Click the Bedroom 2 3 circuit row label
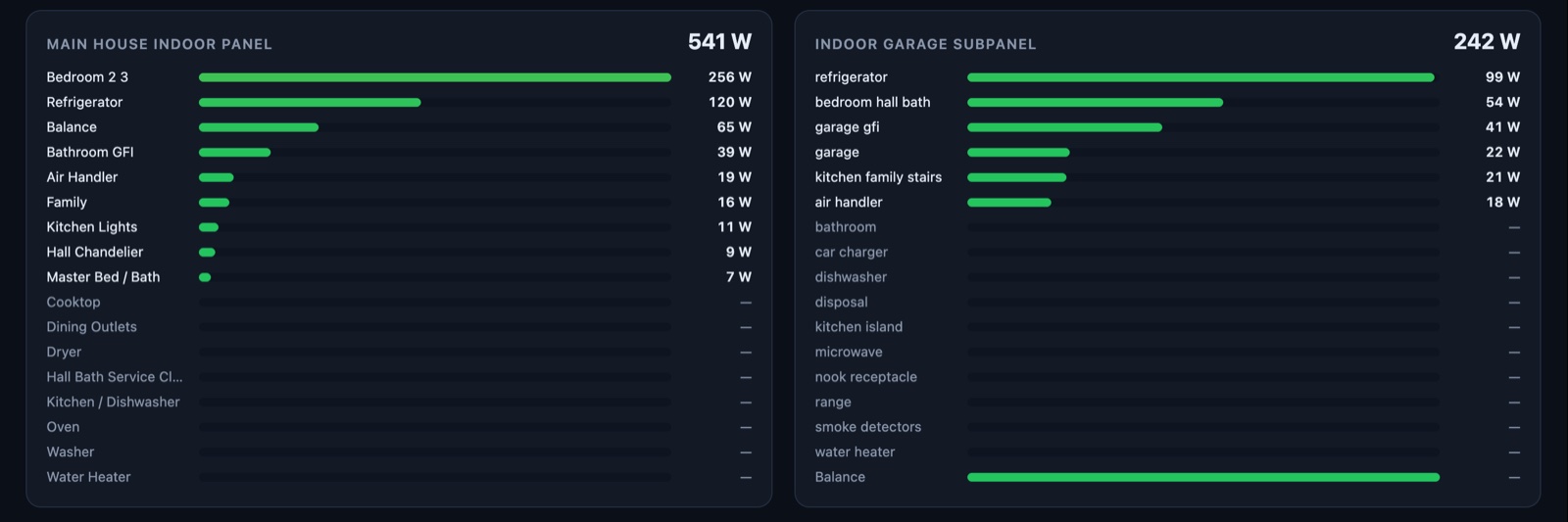 (x=87, y=77)
